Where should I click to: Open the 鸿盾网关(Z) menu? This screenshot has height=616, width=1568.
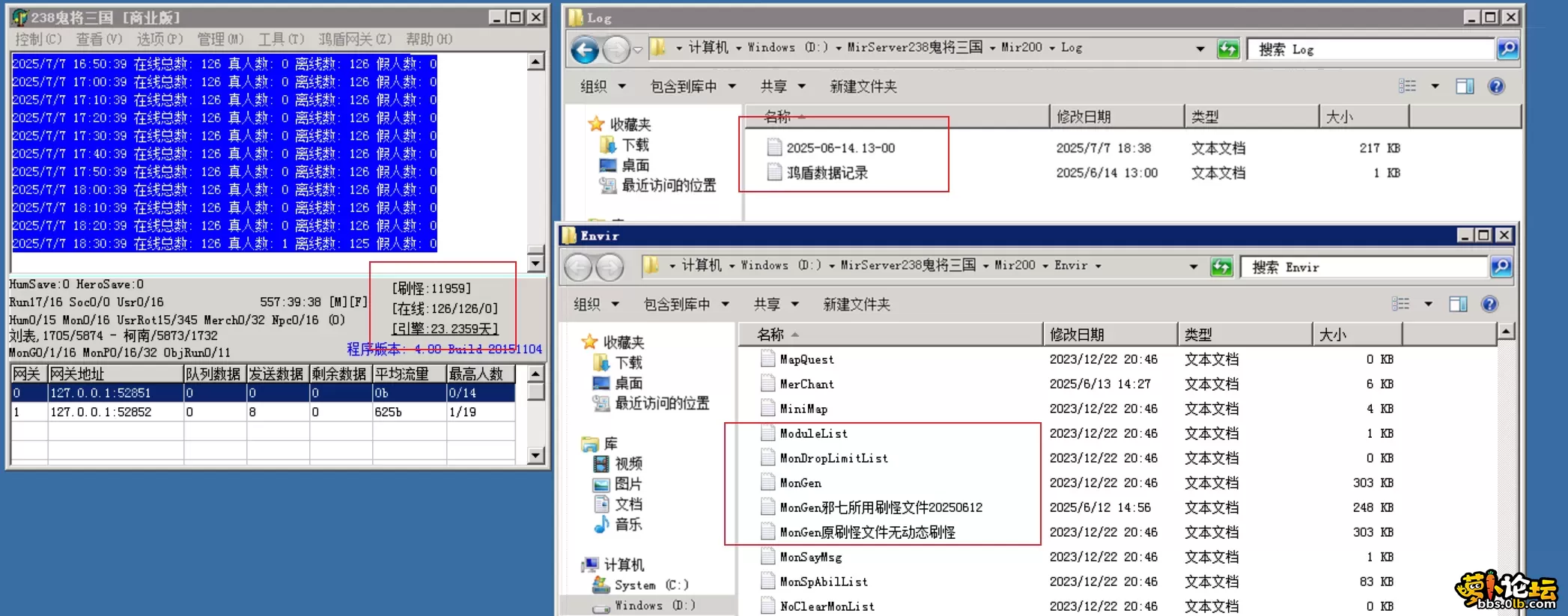355,39
